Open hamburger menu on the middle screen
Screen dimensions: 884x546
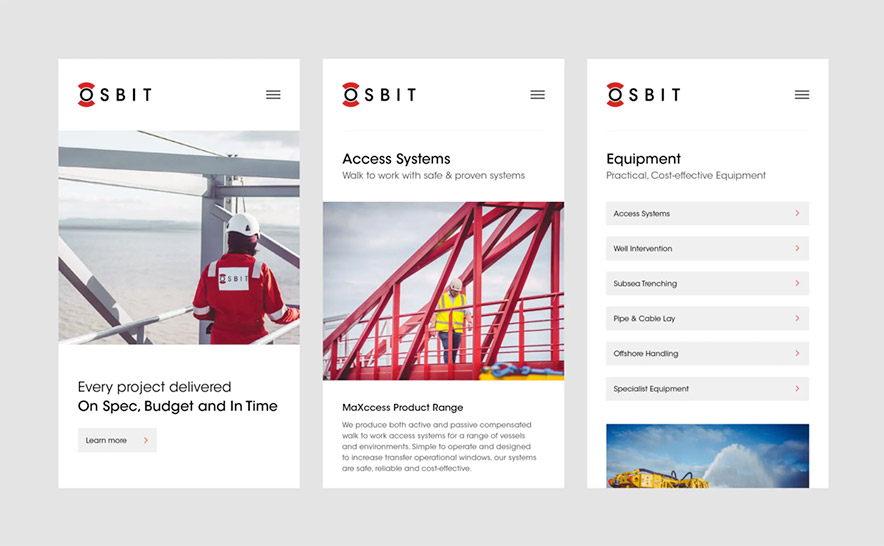(537, 95)
